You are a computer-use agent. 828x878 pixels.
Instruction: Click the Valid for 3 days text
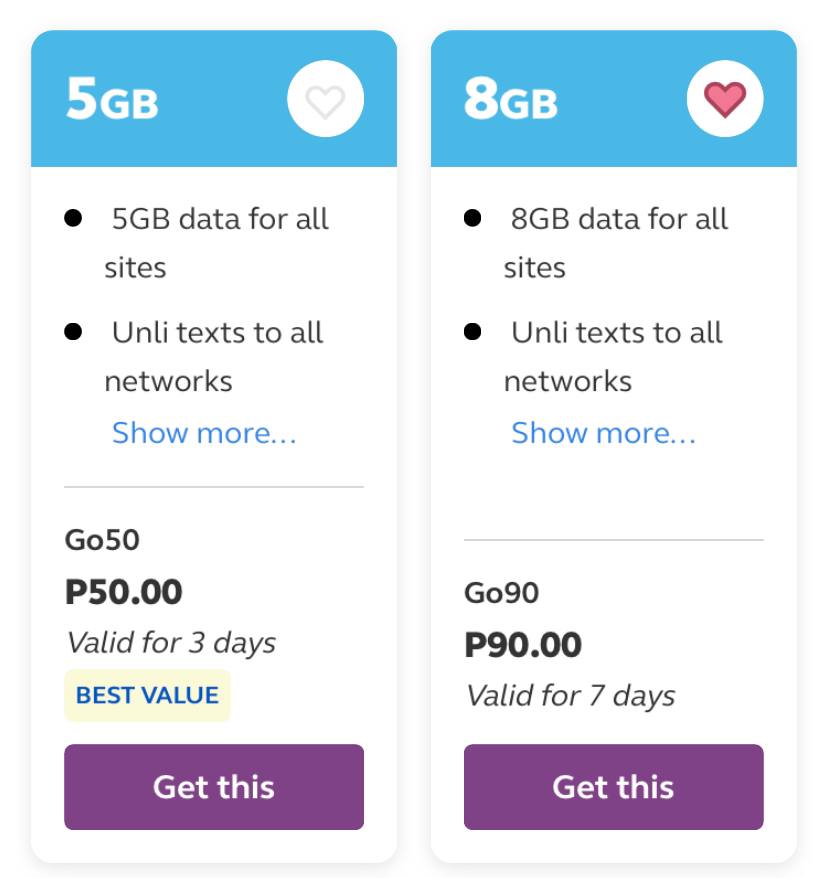click(171, 642)
